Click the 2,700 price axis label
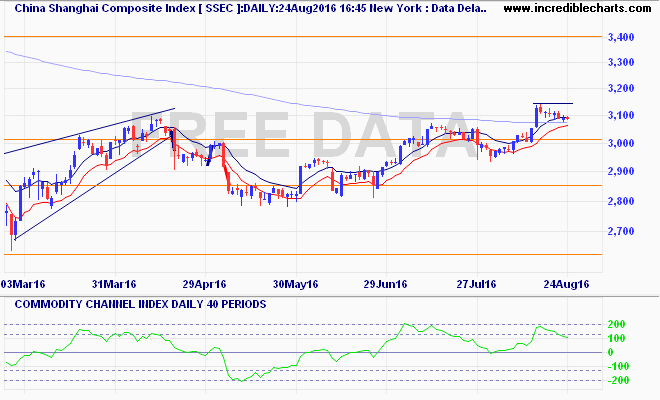Image resolution: width=660 pixels, height=400 pixels. [621, 231]
